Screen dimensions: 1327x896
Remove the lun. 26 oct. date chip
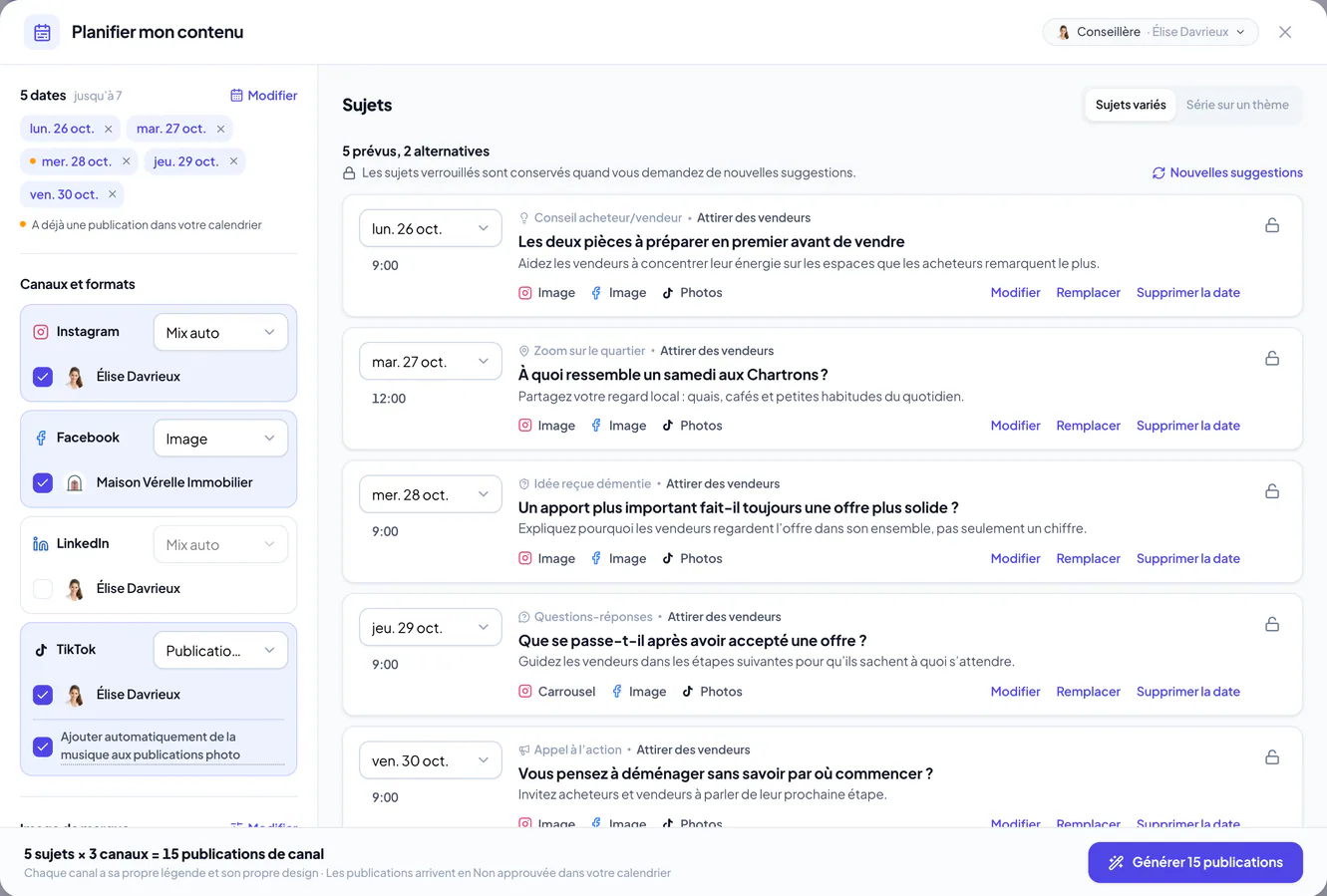click(x=109, y=129)
